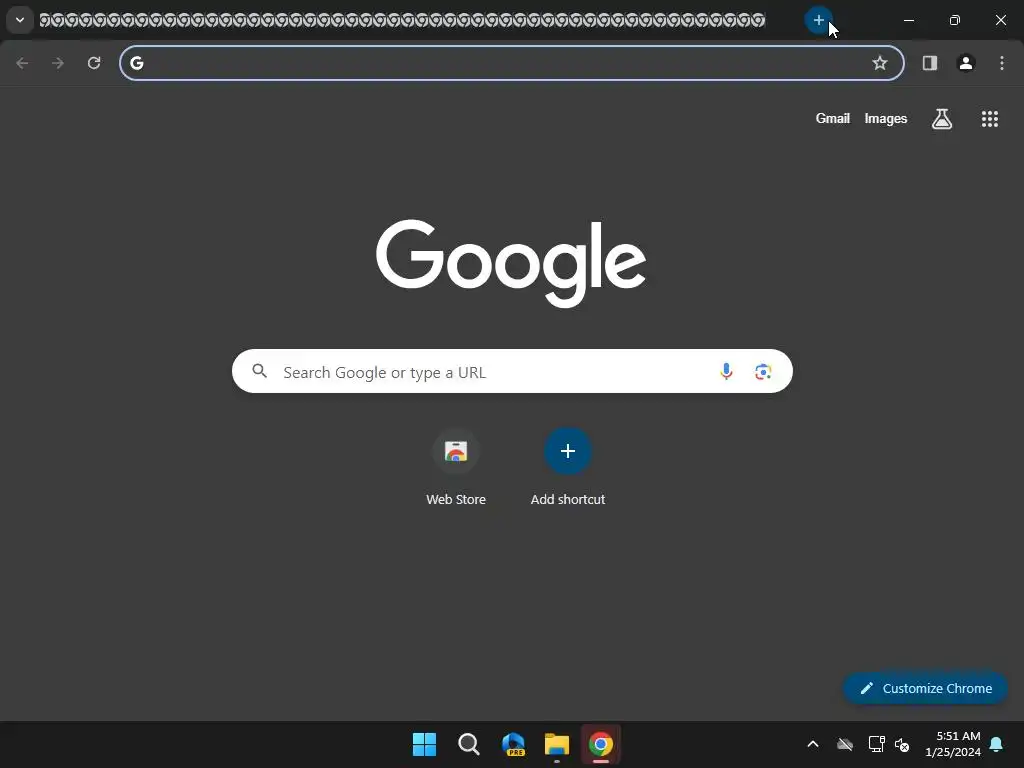
Task: Click the Search Google or type a URL box
Action: point(512,372)
